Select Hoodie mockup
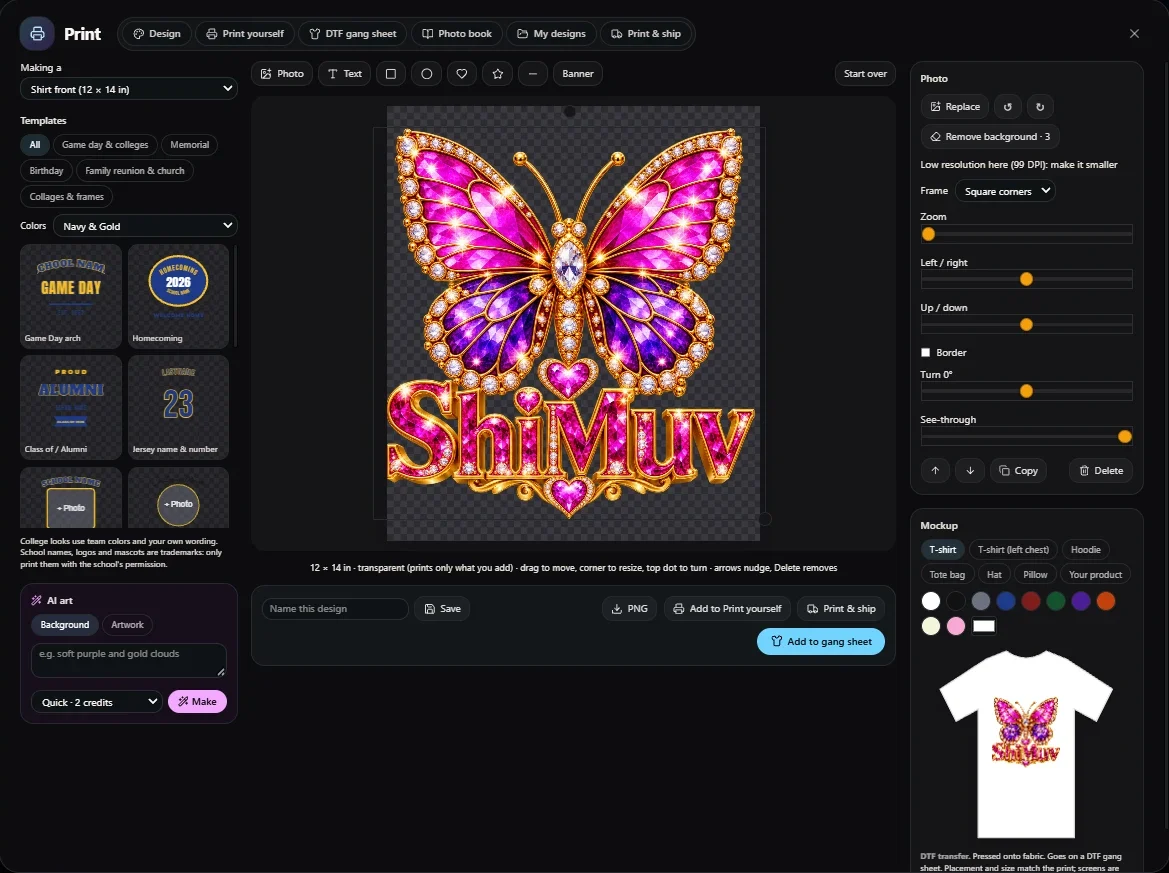 [1086, 549]
